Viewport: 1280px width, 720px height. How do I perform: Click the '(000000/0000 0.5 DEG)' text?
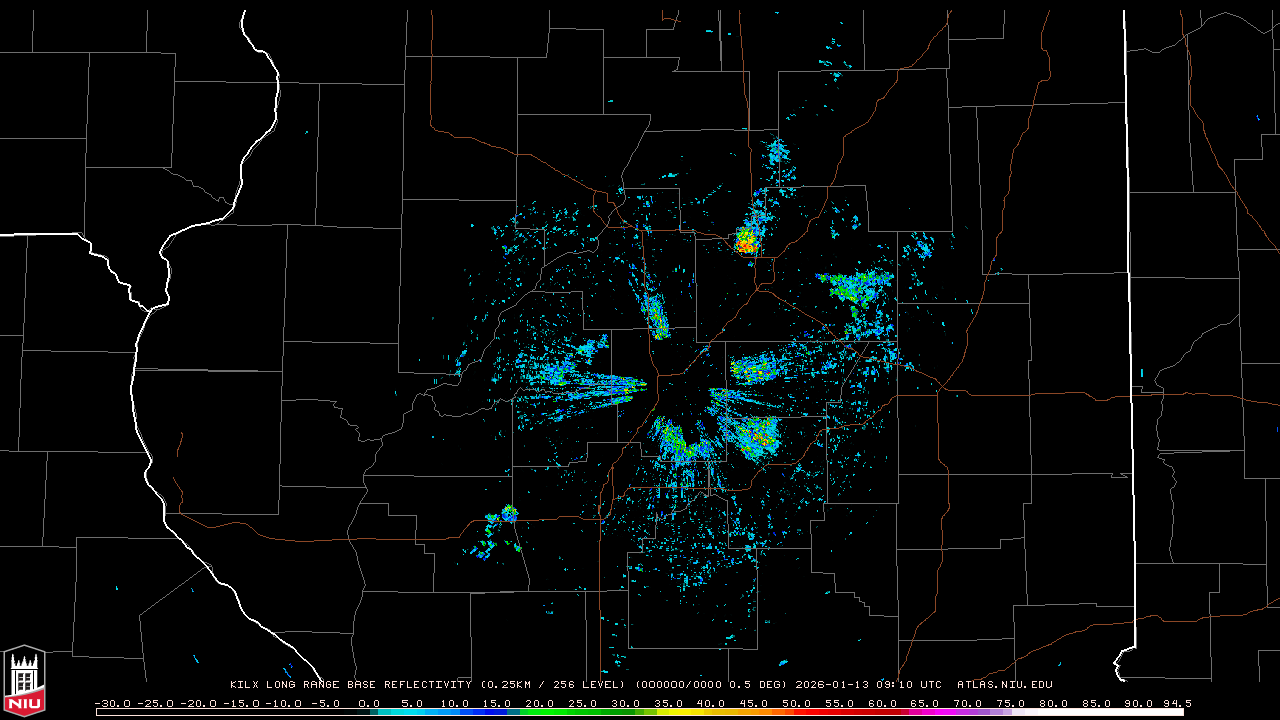click(x=711, y=685)
